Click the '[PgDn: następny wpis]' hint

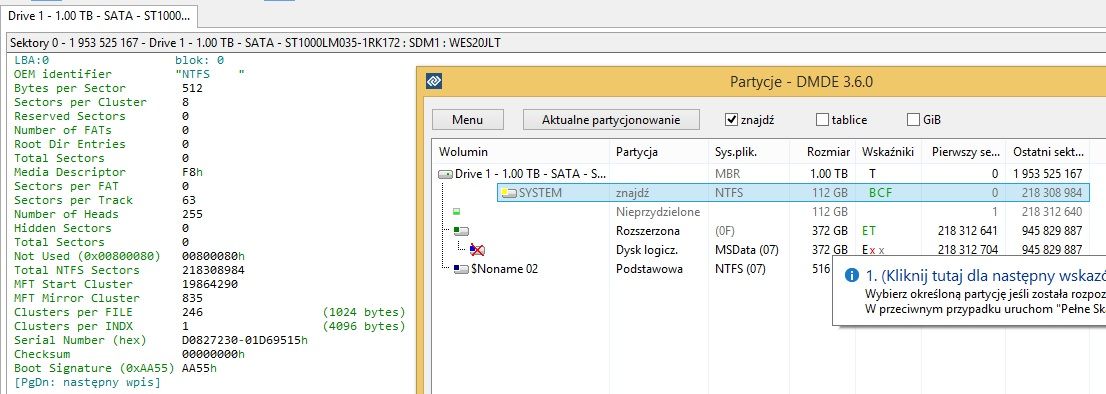[87, 382]
